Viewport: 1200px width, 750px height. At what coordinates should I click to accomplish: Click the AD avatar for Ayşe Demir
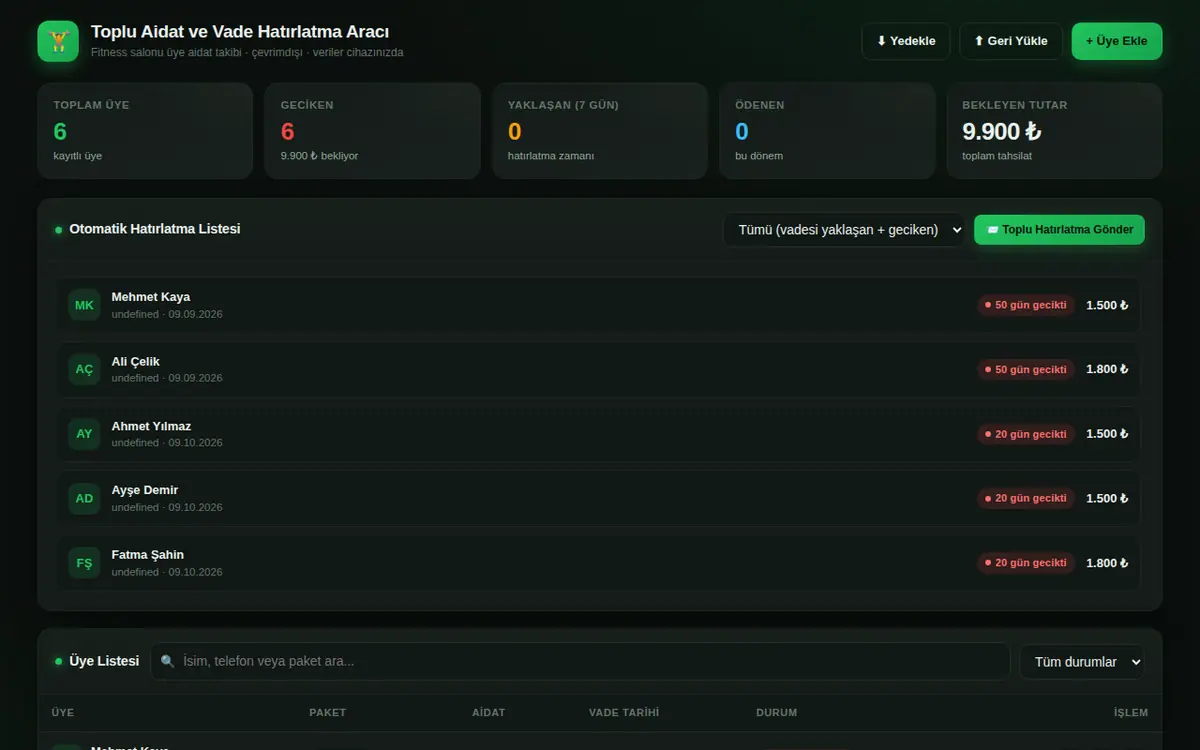coord(84,498)
